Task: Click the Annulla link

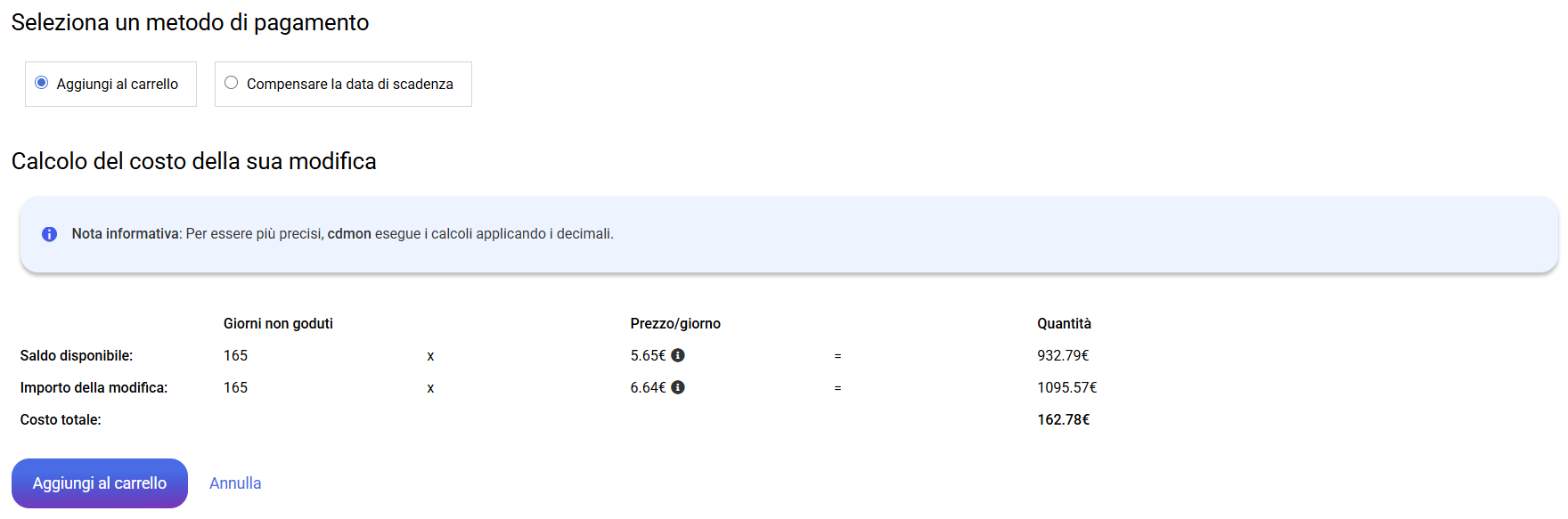Action: coord(235,483)
